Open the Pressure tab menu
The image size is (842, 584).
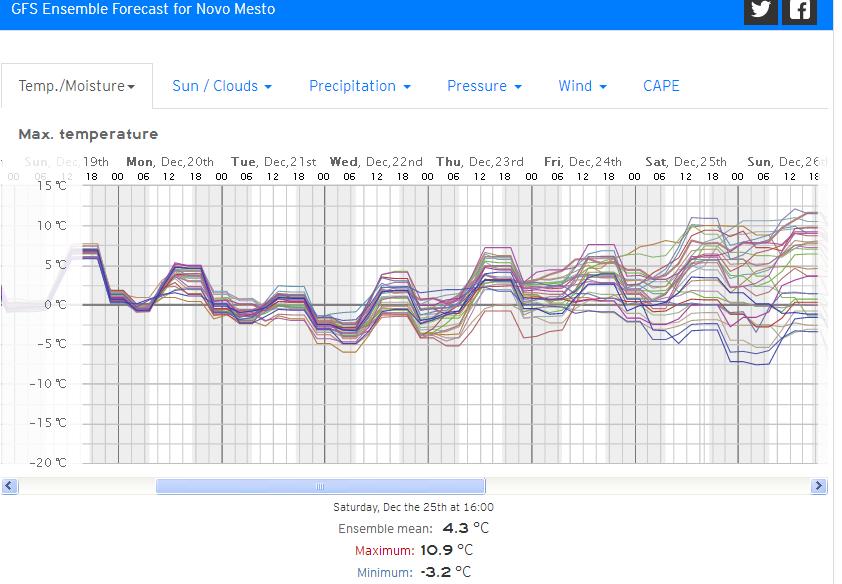click(484, 86)
